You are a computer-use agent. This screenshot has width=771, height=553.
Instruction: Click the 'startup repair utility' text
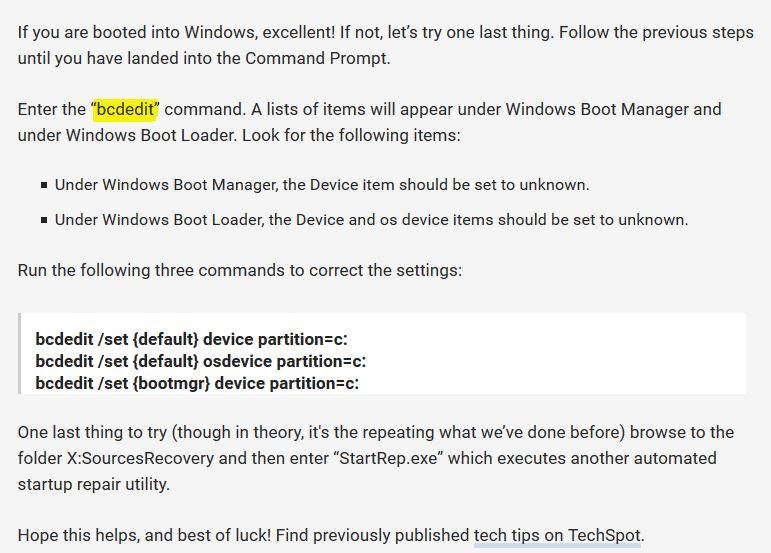(93, 484)
